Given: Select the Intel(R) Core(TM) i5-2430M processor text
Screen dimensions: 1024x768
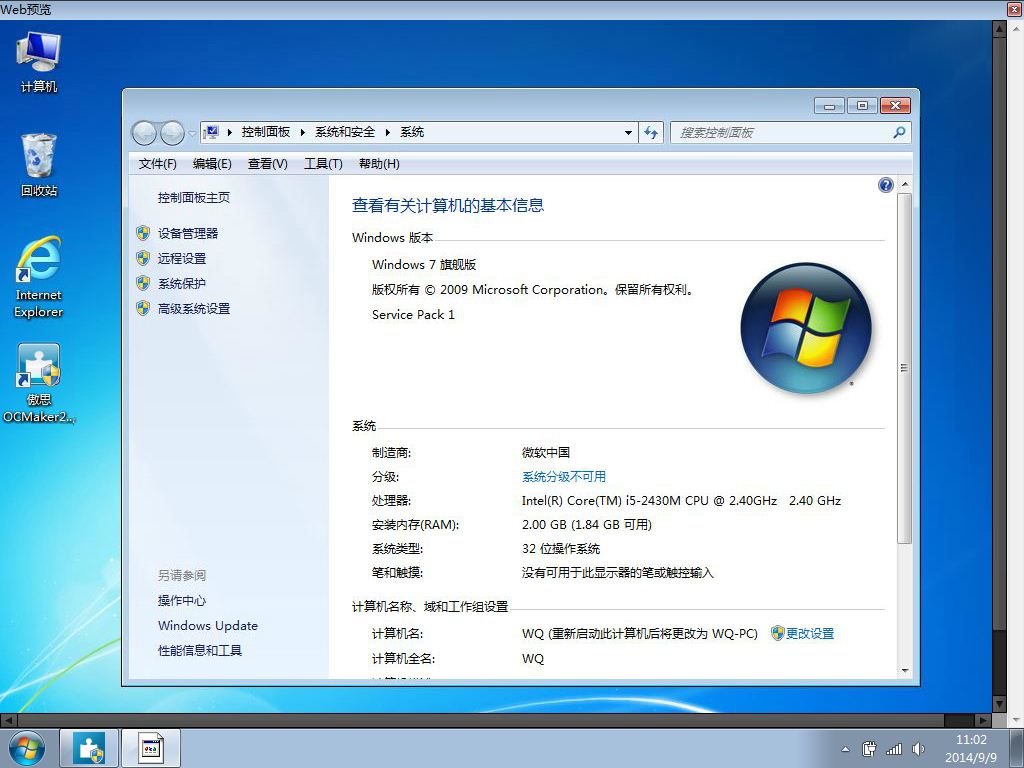Looking at the screenshot, I should 681,501.
